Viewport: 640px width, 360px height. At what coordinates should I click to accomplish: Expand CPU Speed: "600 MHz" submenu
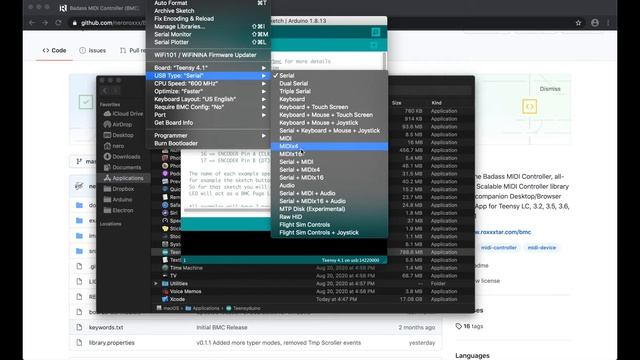click(x=208, y=83)
